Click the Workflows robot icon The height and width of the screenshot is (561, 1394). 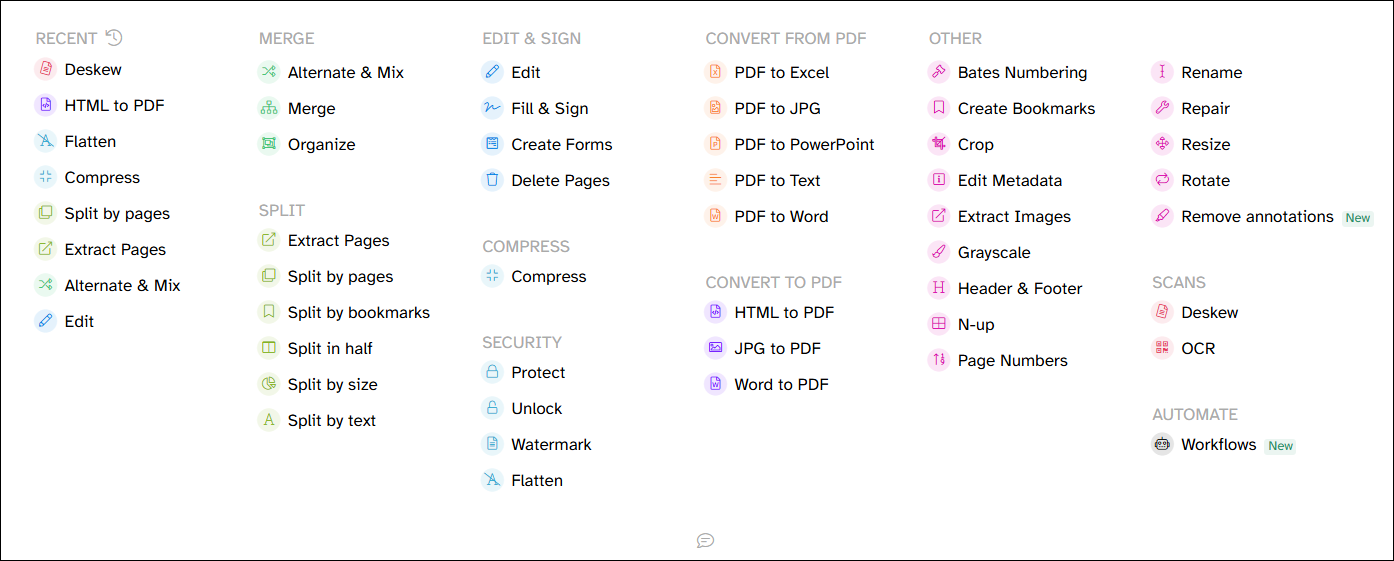point(1162,444)
